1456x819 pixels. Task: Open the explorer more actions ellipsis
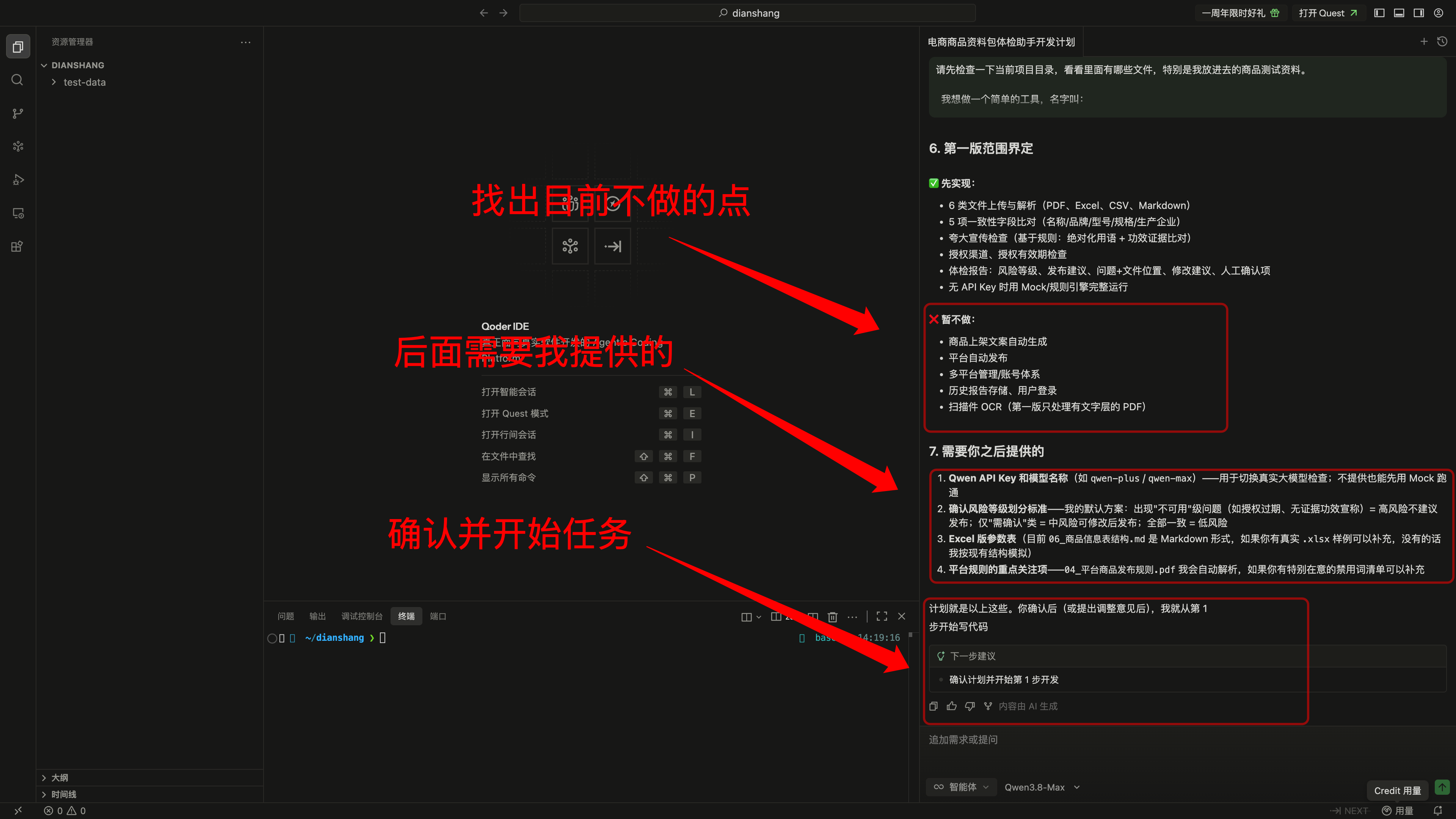click(x=245, y=42)
